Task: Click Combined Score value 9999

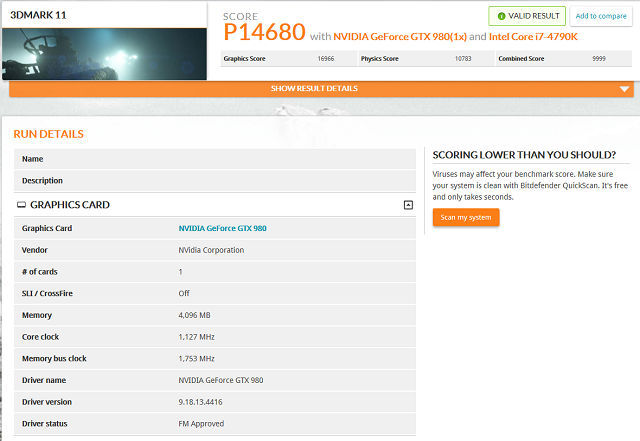Action: pyautogui.click(x=599, y=59)
